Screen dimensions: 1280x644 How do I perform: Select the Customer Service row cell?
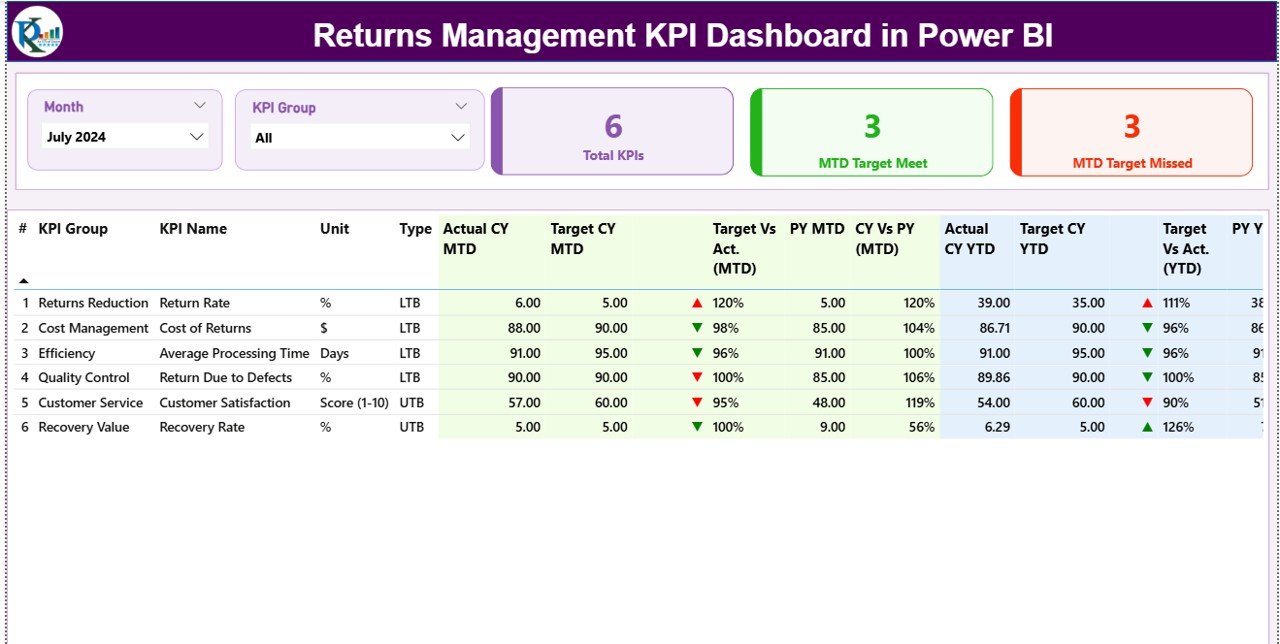(x=90, y=403)
